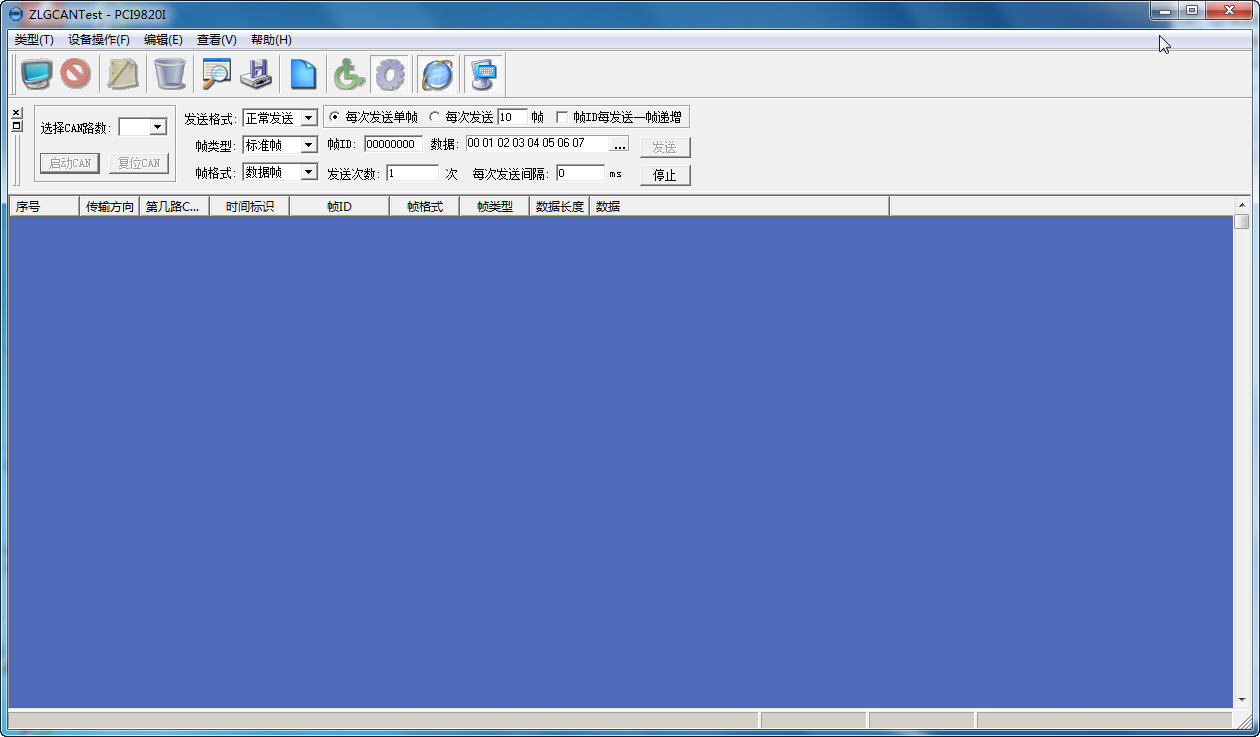1260x737 pixels.
Task: Click the floppy disk save icon
Action: click(256, 74)
